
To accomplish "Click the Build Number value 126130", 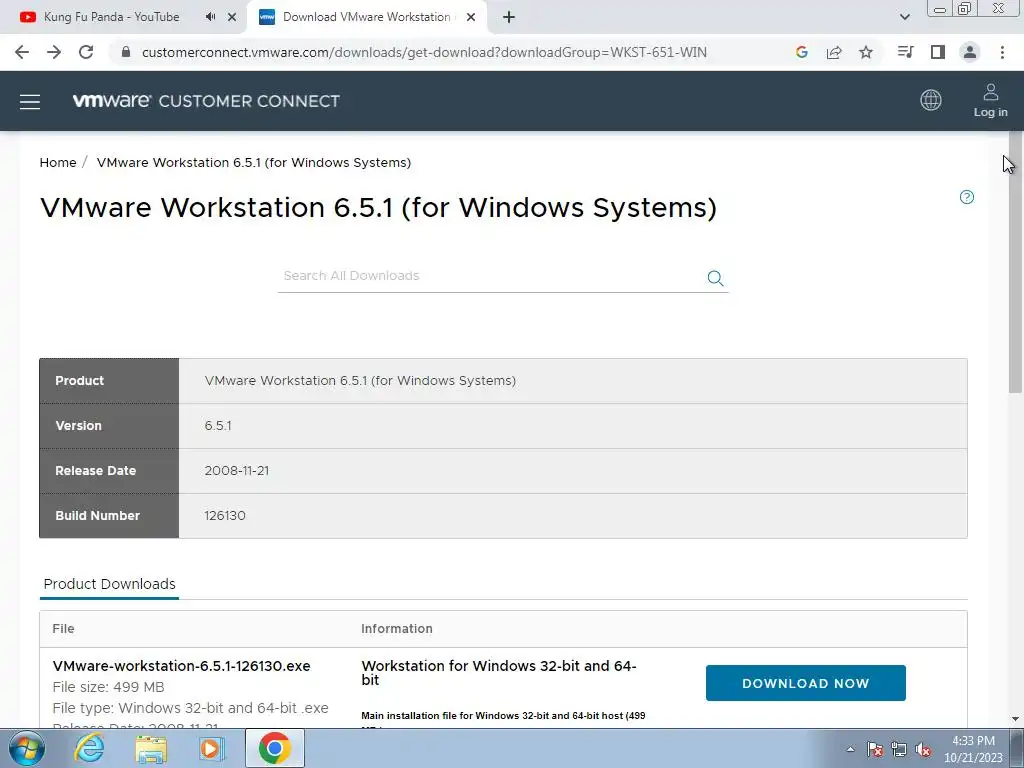I will pyautogui.click(x=225, y=516).
